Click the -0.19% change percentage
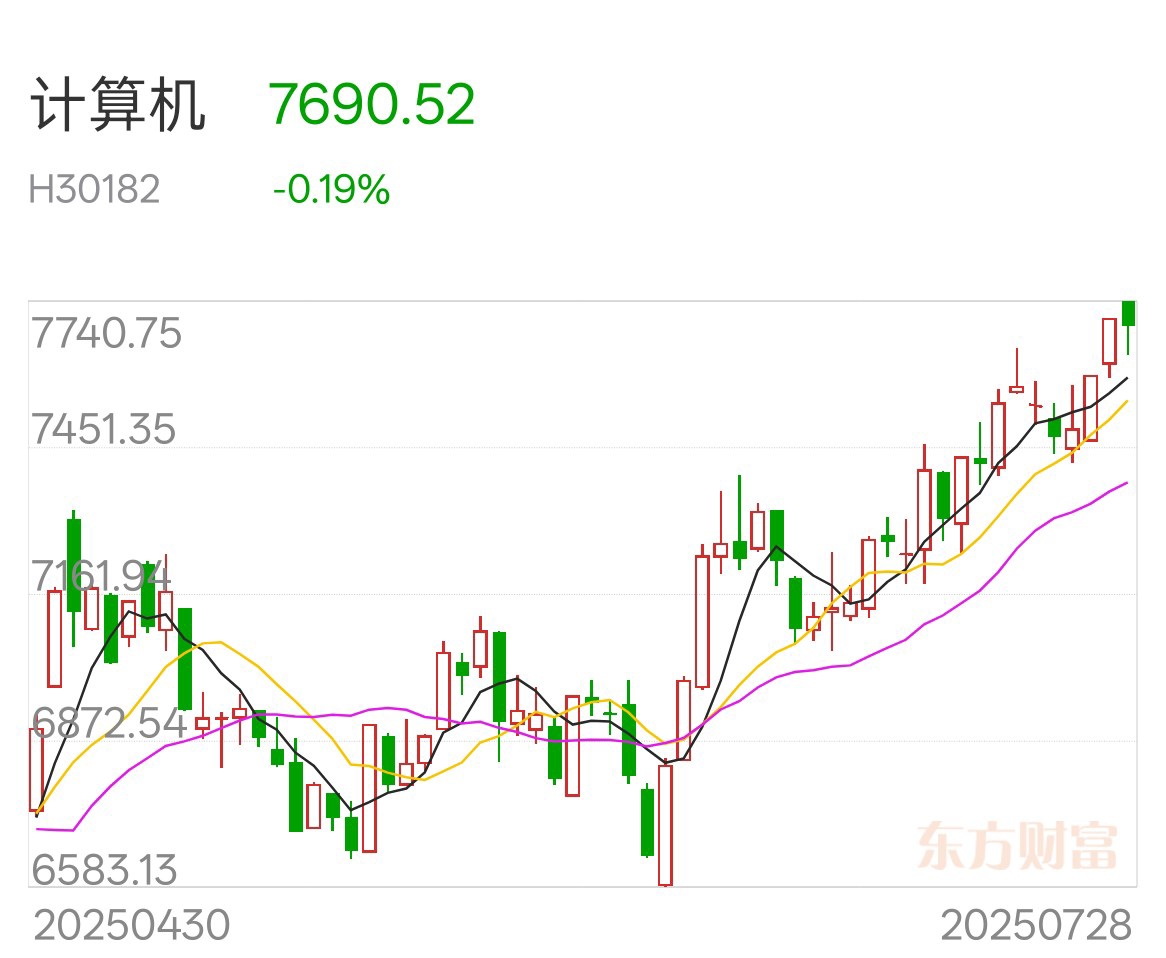This screenshot has width=1166, height=958. [331, 189]
